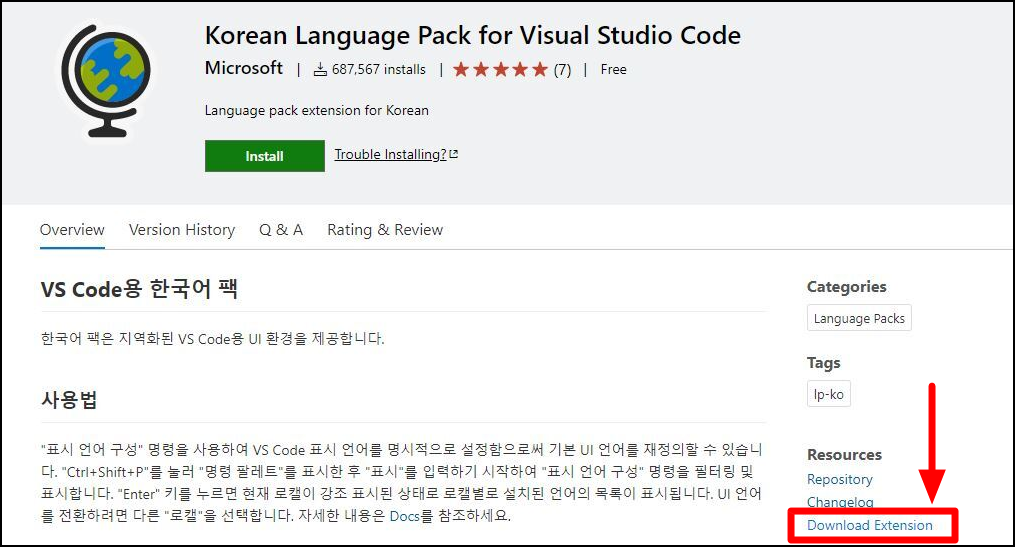Click the external link icon beside Trouble Installing
This screenshot has width=1015, height=547.
(454, 154)
